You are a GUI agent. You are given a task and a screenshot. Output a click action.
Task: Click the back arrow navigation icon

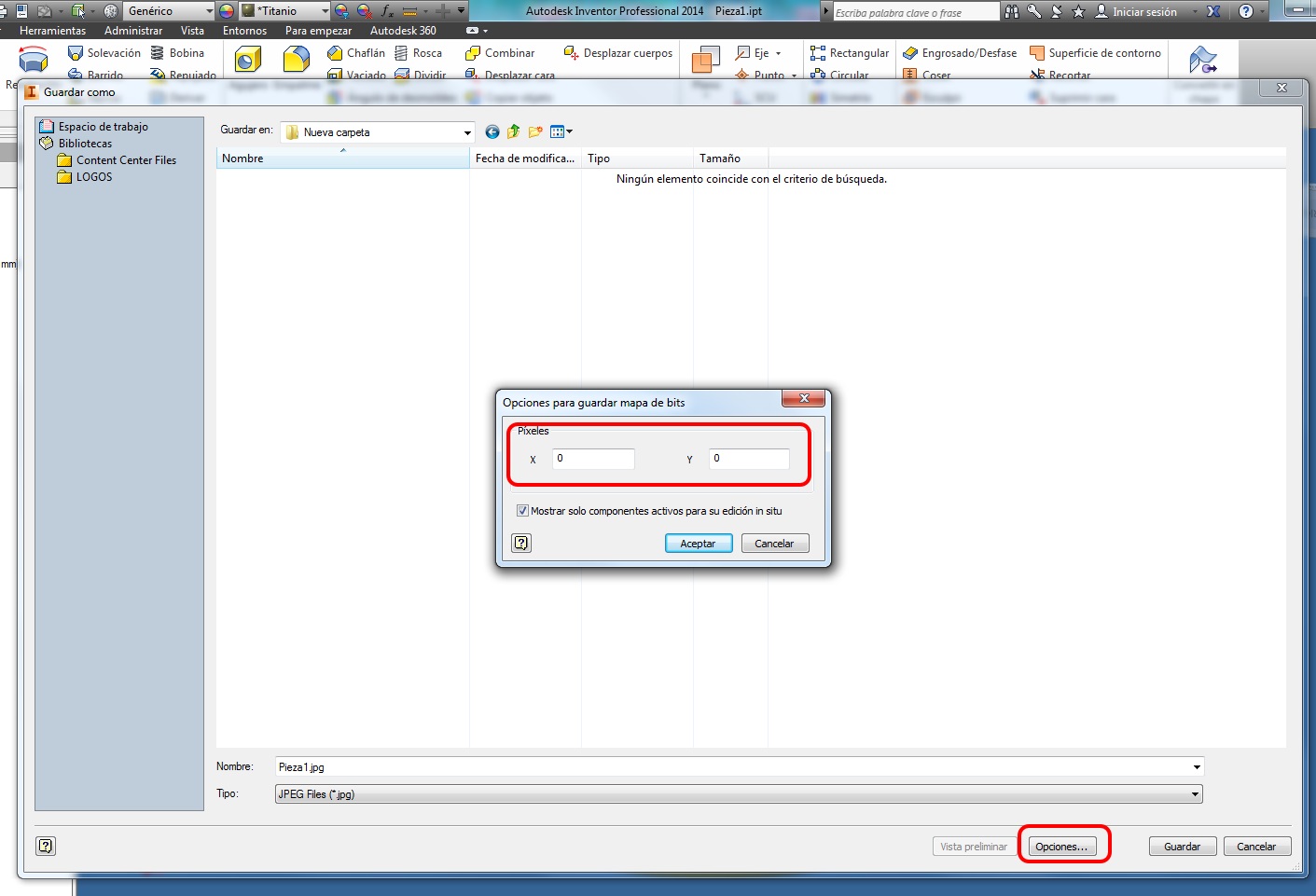(492, 132)
